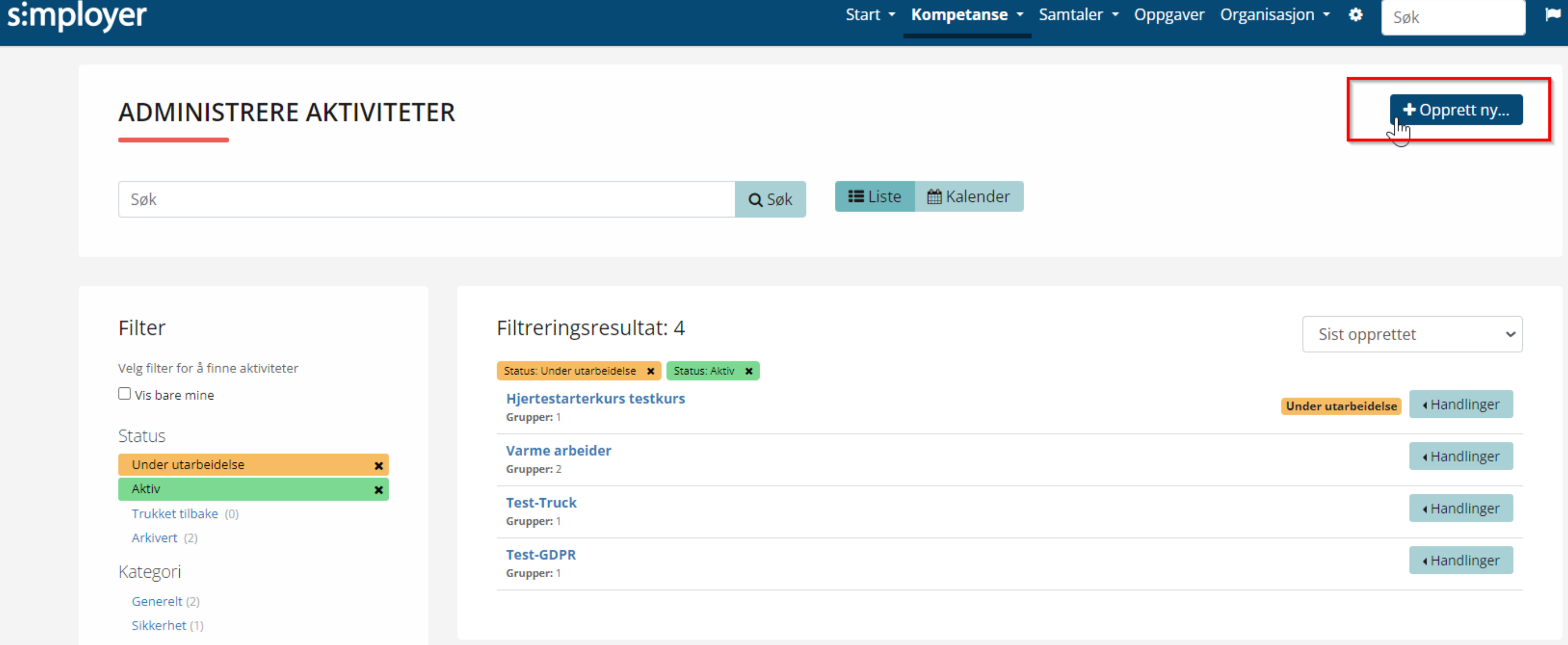Open the Test-GDPR activity

(540, 555)
